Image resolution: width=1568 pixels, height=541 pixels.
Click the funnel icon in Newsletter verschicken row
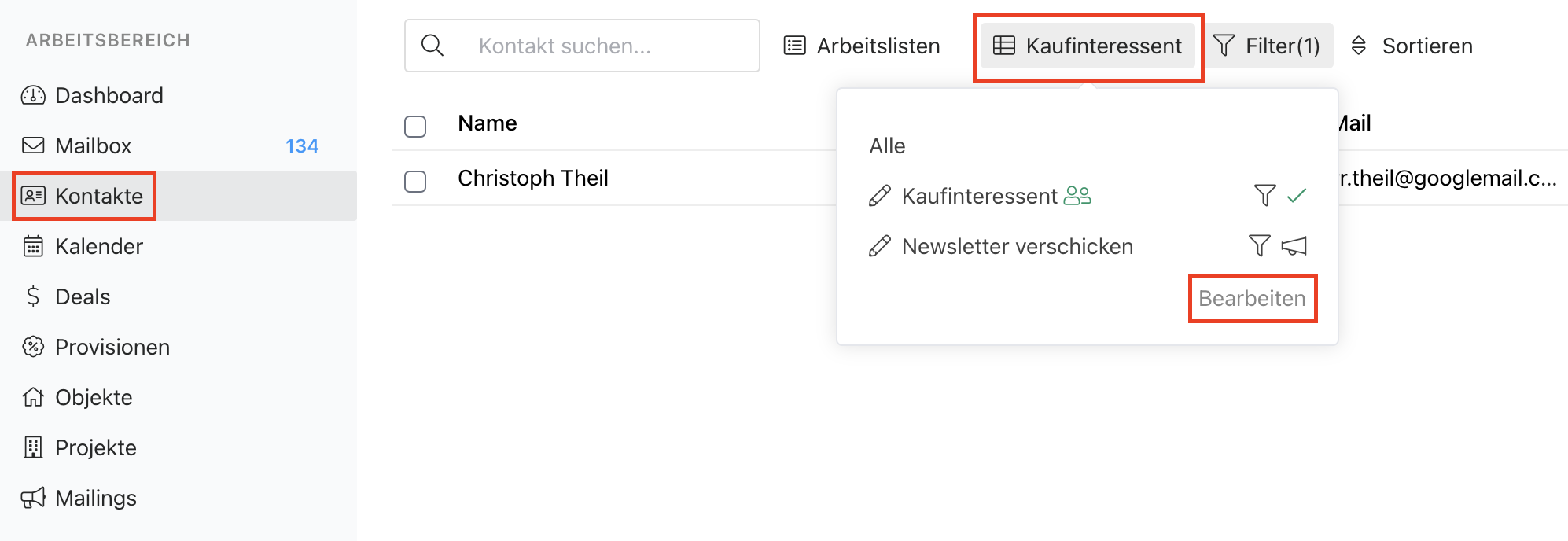(x=1259, y=245)
